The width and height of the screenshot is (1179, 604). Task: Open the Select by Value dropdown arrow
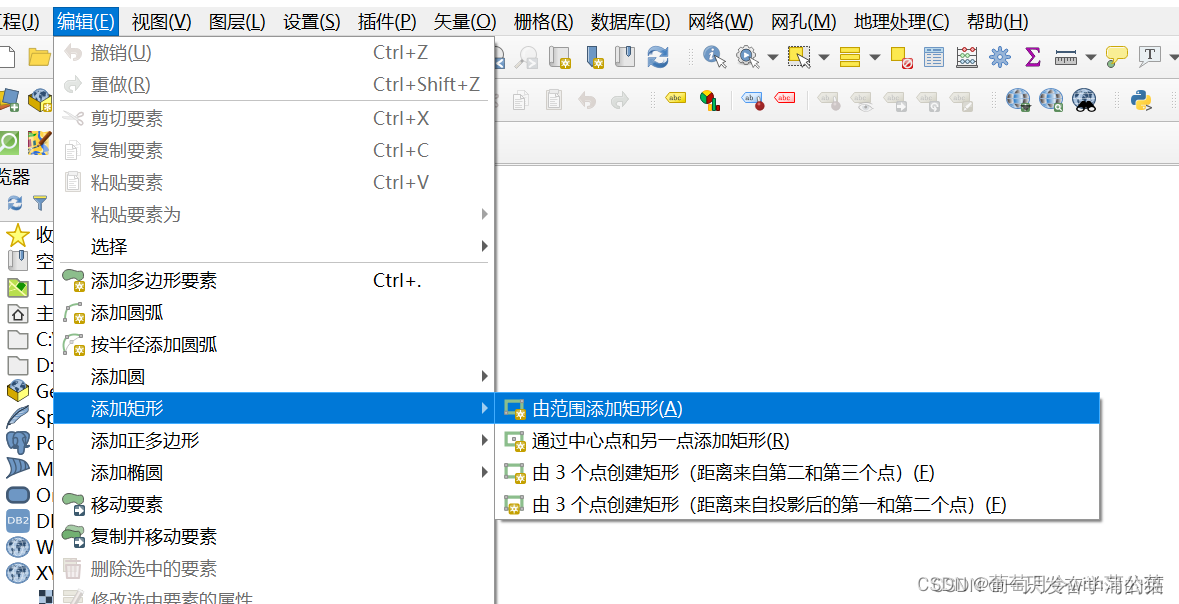pyautogui.click(x=874, y=57)
